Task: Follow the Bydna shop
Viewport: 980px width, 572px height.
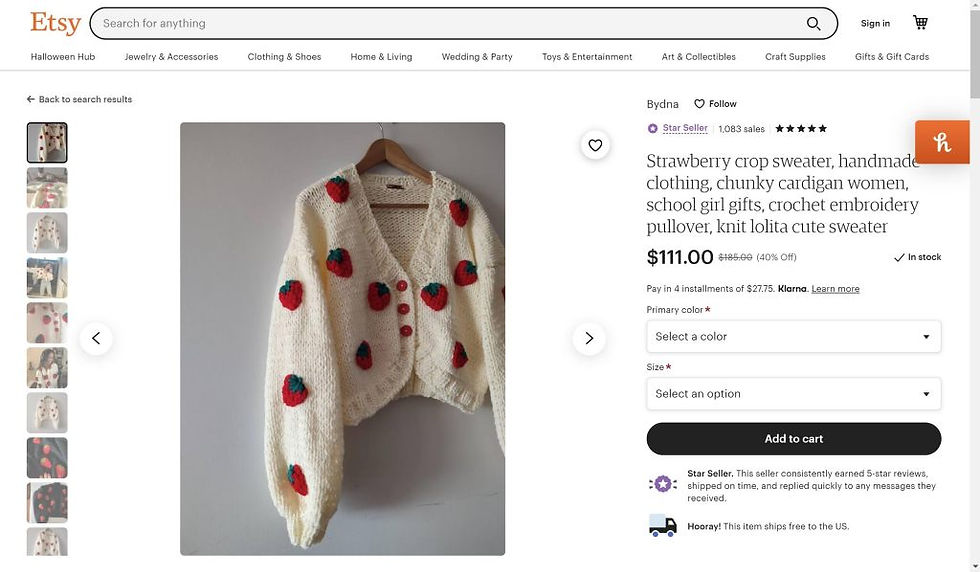Action: coord(716,104)
